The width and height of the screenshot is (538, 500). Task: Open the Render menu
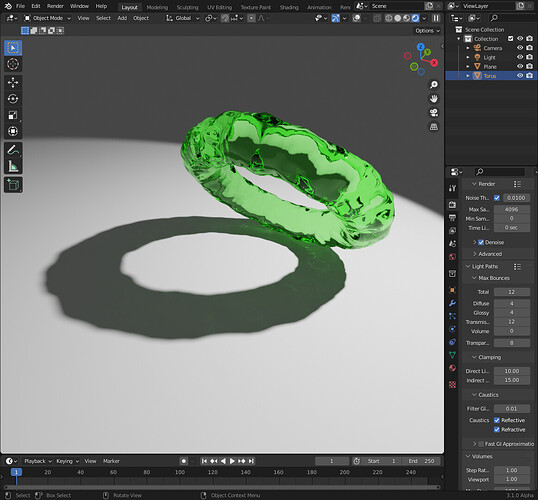tap(55, 6)
